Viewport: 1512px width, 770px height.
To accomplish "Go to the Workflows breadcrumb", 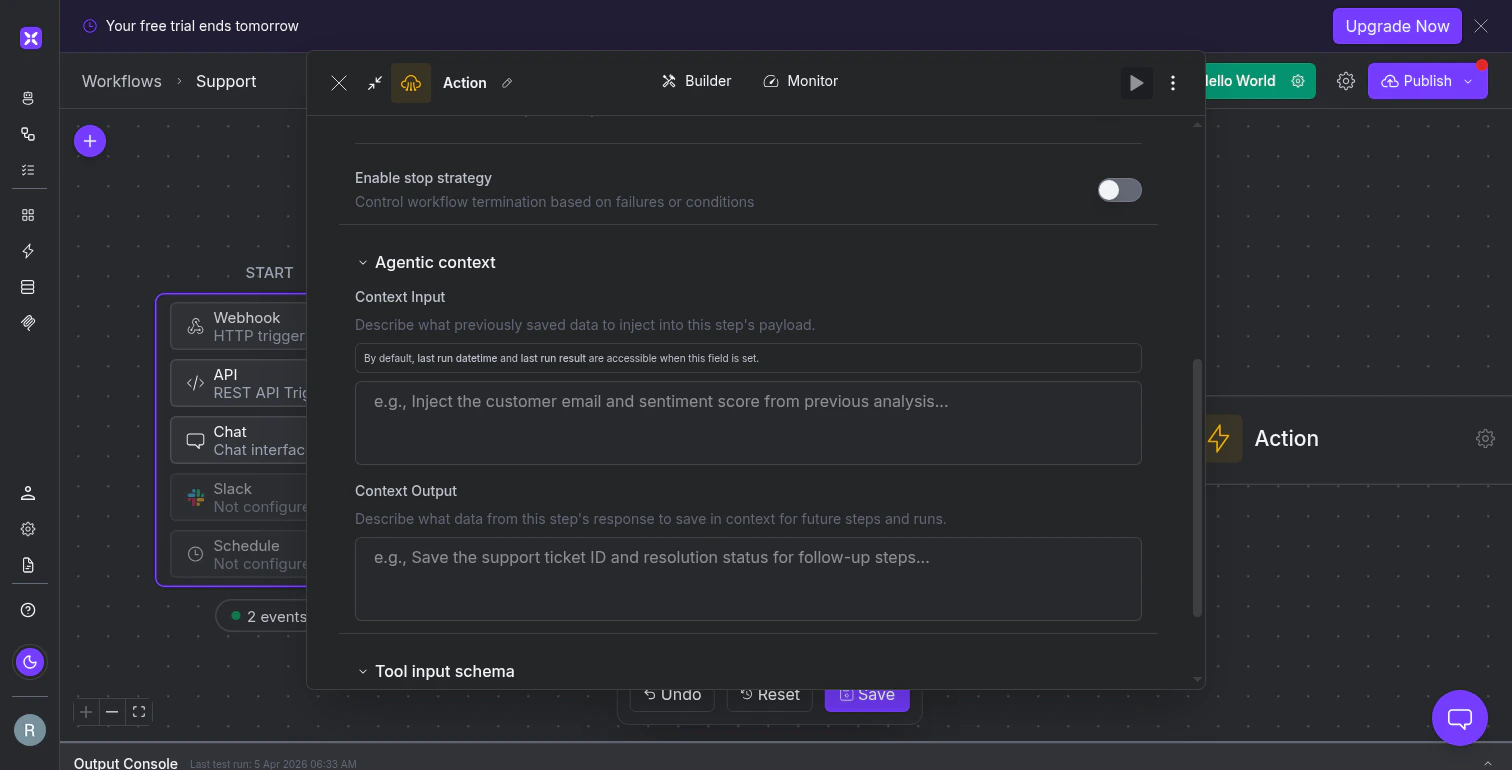I will coord(122,81).
